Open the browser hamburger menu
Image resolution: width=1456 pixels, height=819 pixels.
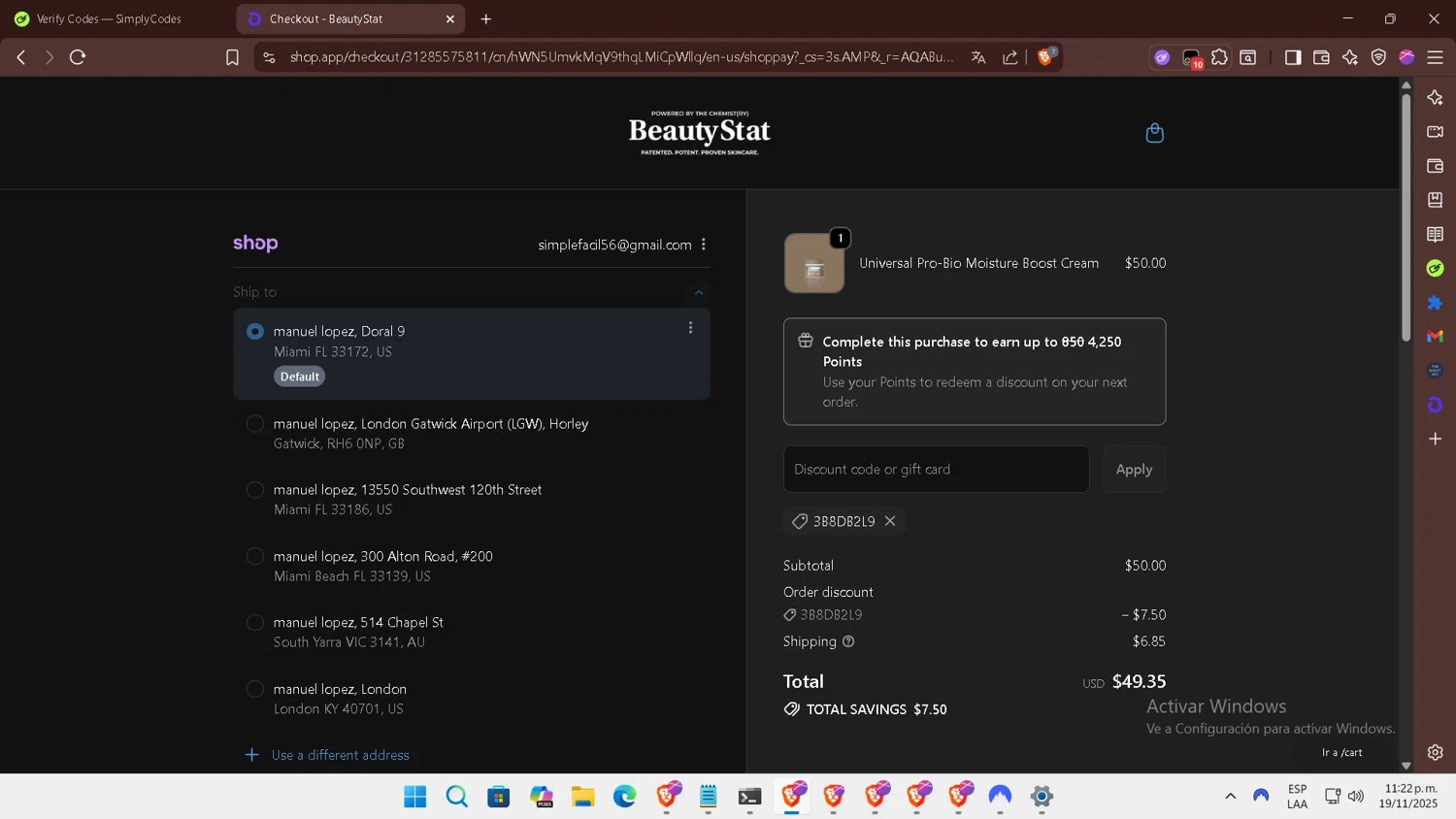(x=1435, y=57)
